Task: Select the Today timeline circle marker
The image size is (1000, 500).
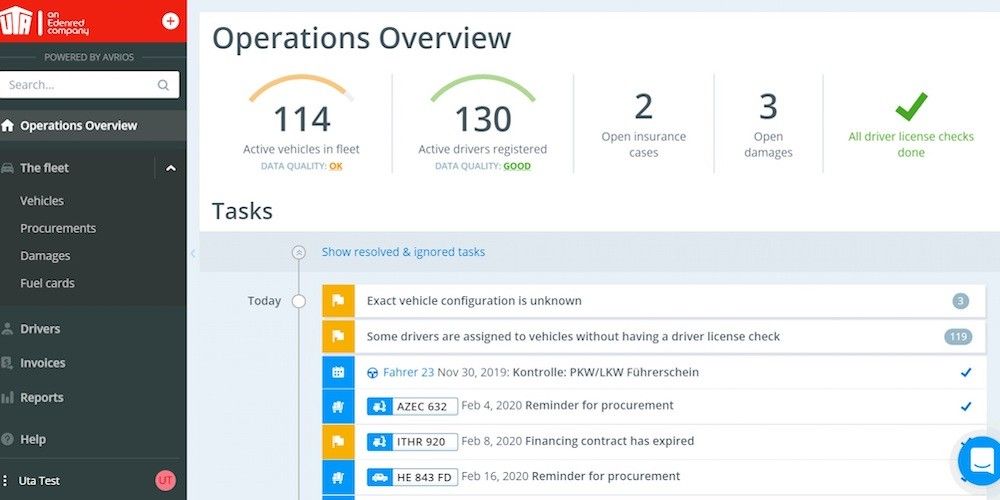Action: [x=298, y=301]
